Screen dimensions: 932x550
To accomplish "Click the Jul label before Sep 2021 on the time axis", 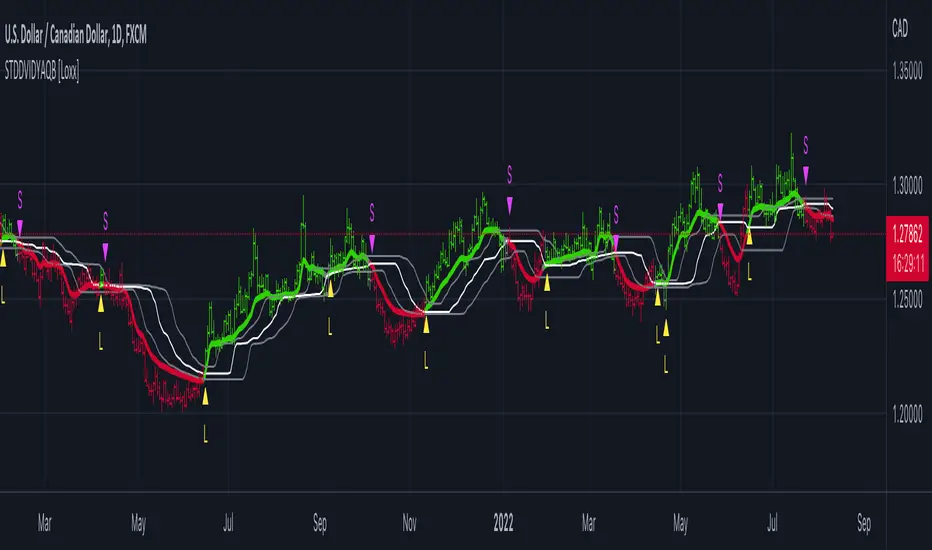I will [x=228, y=523].
